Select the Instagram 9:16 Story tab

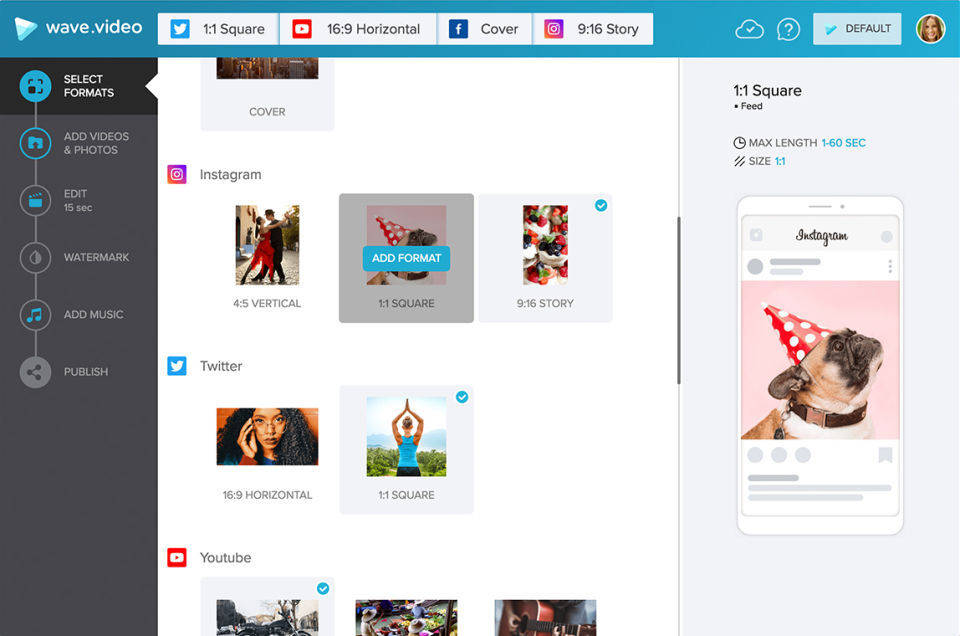(x=592, y=29)
